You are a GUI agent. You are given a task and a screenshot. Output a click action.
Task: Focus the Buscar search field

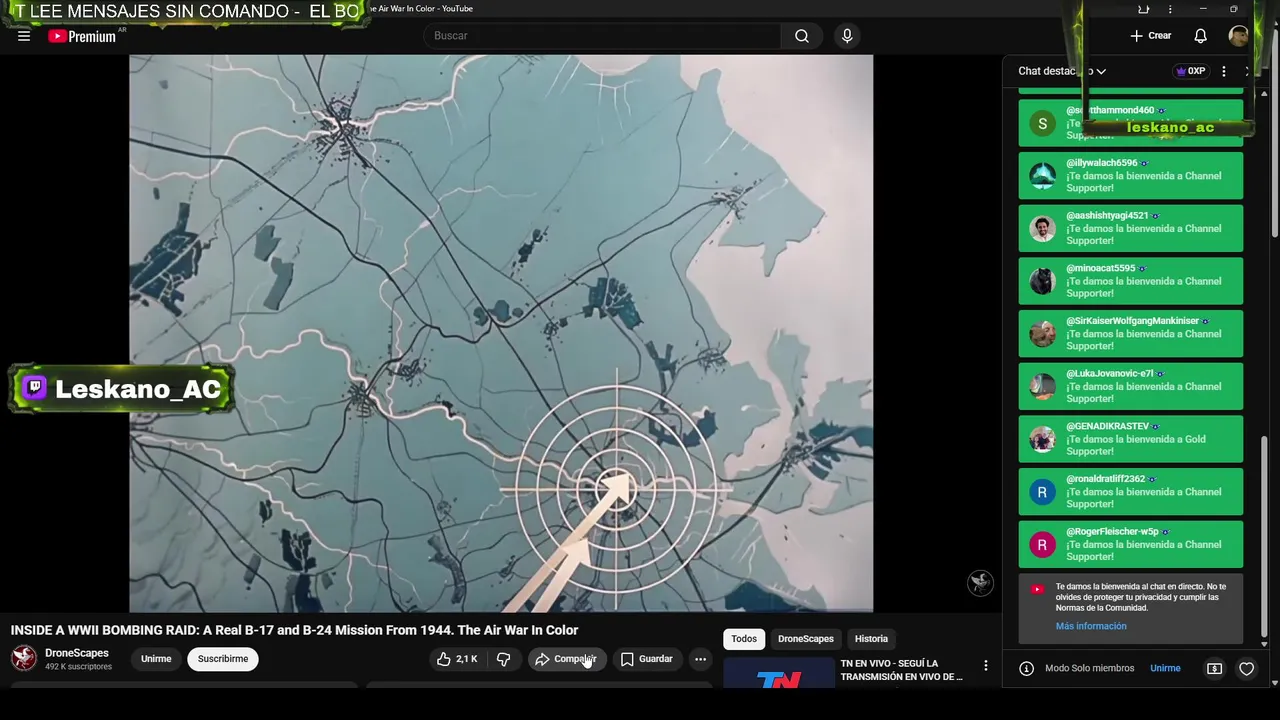tap(603, 36)
